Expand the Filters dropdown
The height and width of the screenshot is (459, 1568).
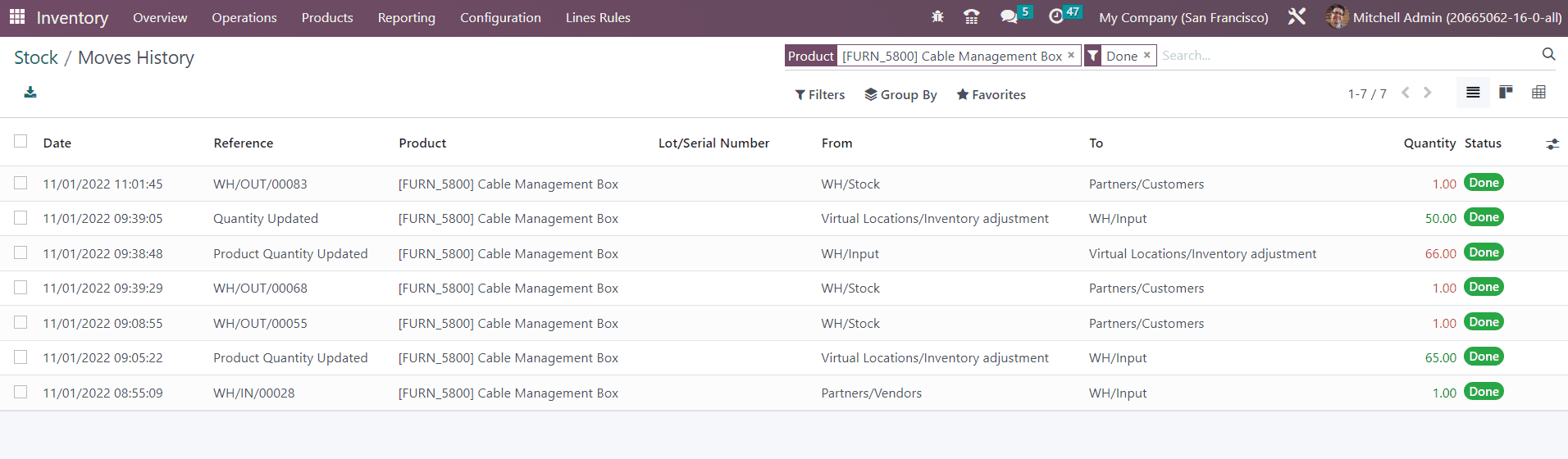pyautogui.click(x=819, y=95)
